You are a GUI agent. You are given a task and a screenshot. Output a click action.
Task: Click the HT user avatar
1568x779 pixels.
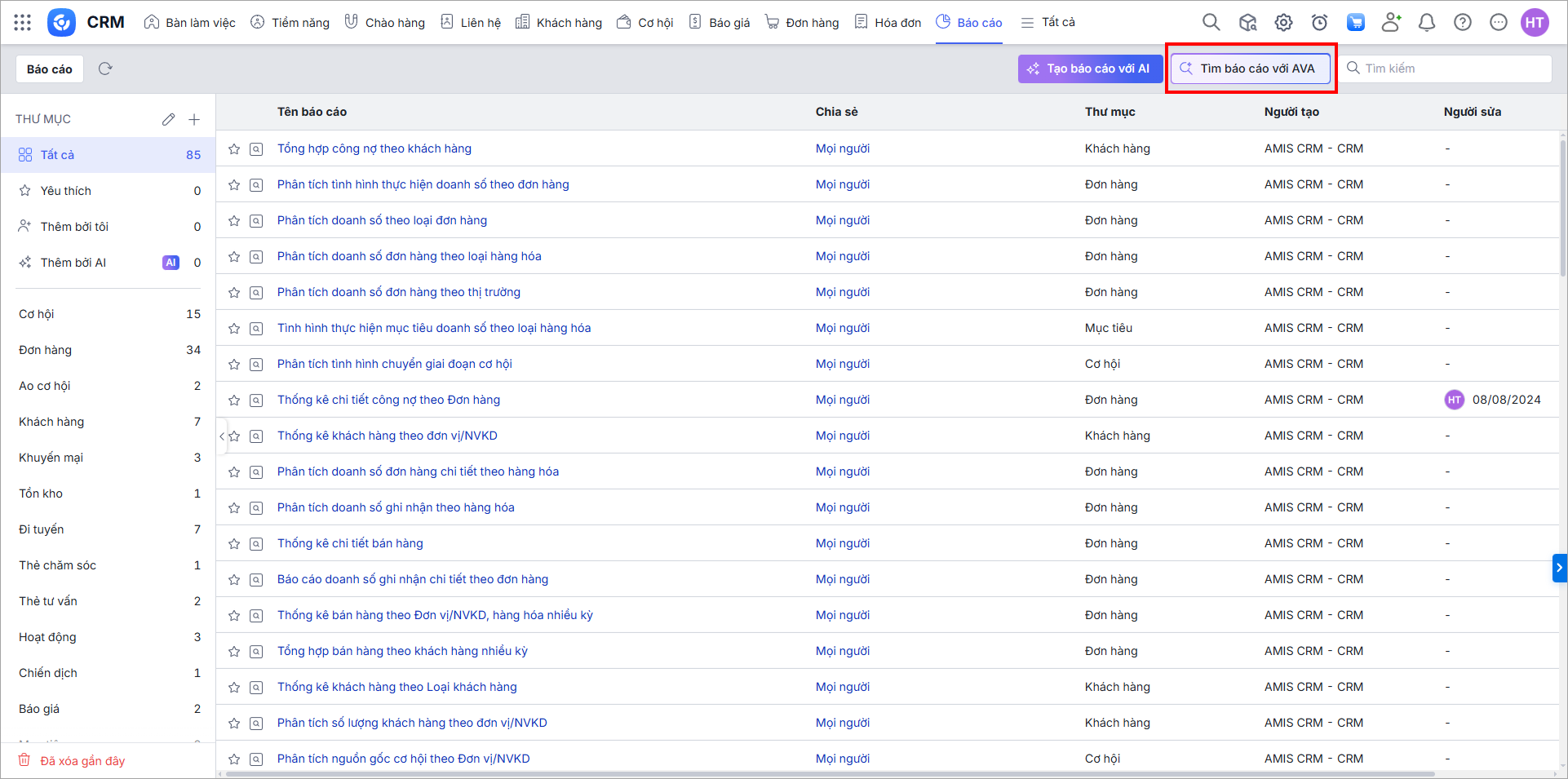pyautogui.click(x=1535, y=23)
